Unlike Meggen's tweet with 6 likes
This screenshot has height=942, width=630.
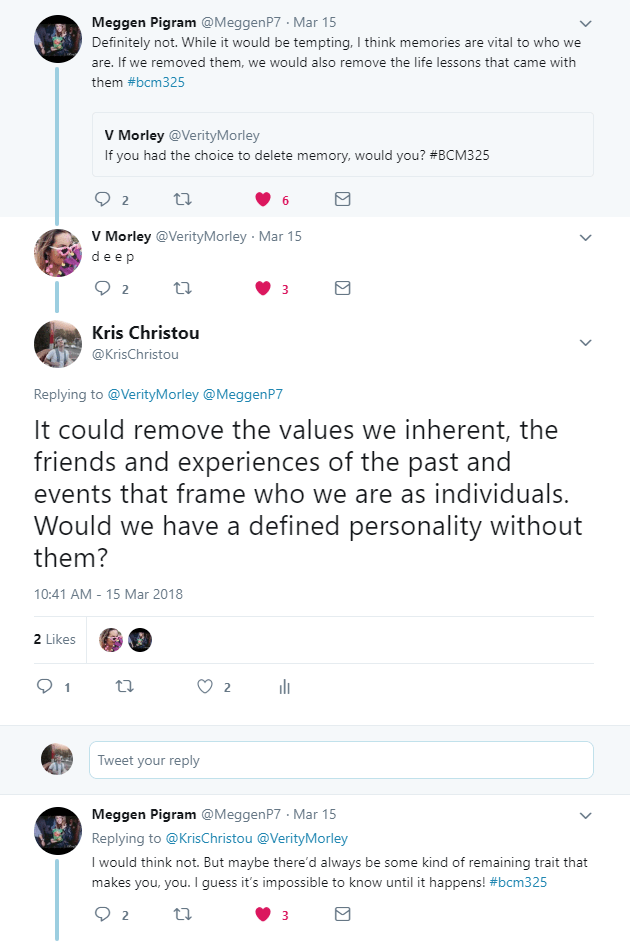263,199
